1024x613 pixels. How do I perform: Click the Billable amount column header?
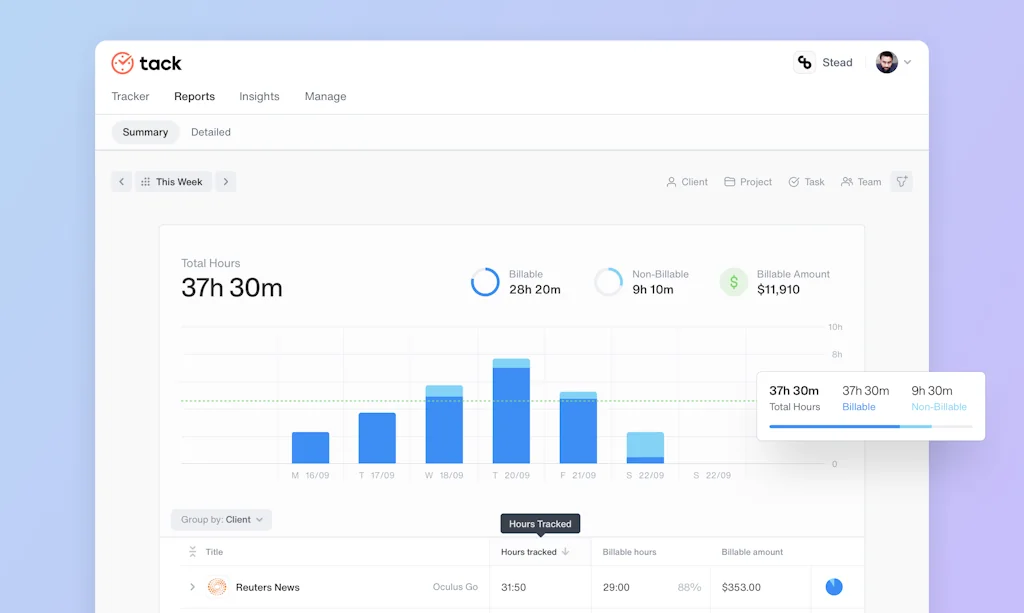click(752, 552)
